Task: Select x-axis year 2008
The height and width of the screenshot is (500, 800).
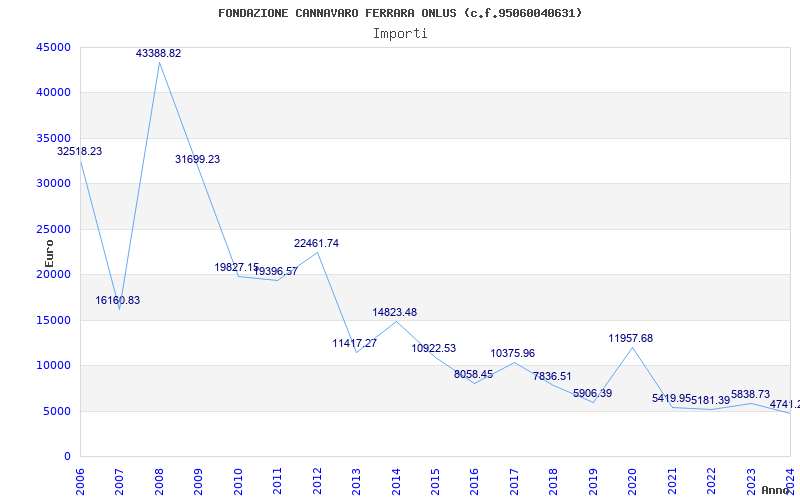Action: point(159,482)
